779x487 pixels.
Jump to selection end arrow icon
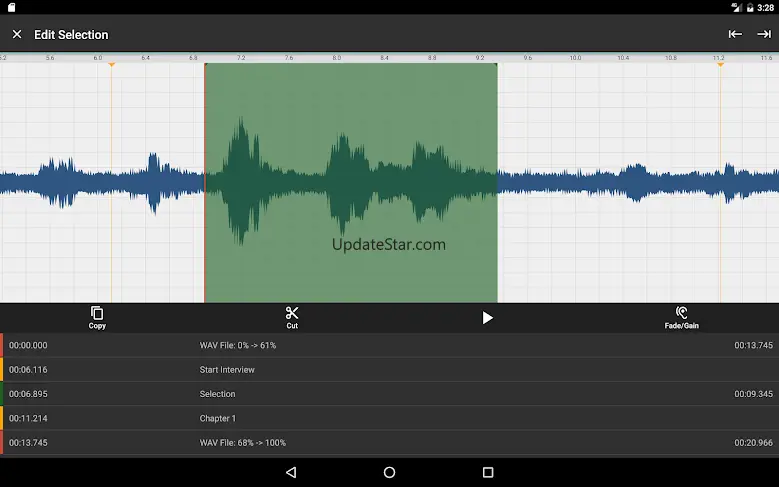point(764,34)
